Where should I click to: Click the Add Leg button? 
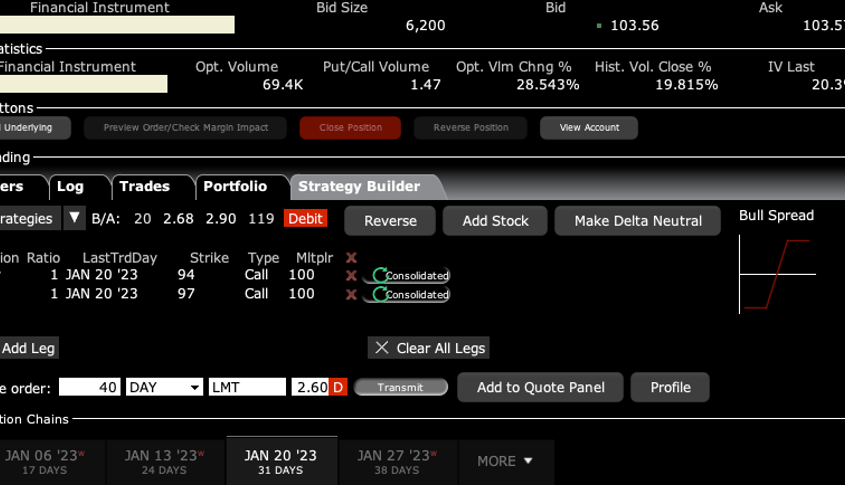28,348
